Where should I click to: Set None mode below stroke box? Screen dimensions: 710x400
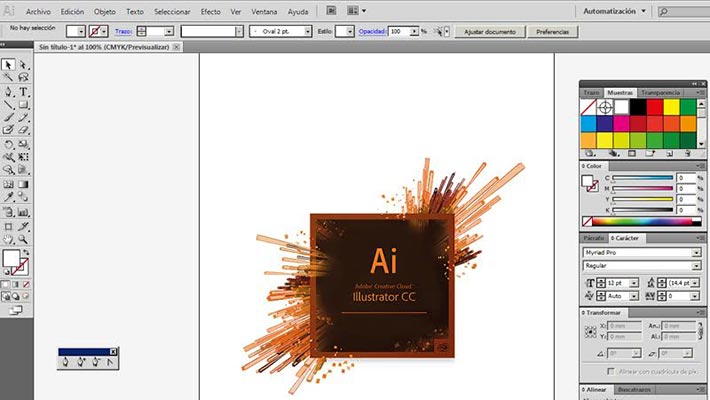coord(26,284)
